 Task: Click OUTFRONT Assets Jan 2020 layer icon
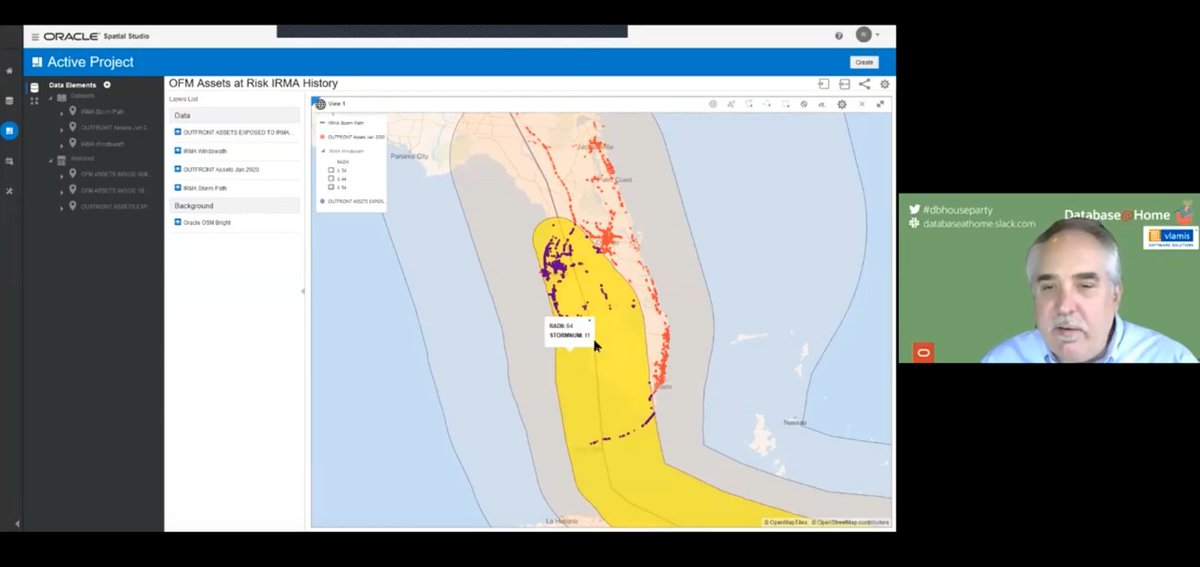click(x=178, y=169)
